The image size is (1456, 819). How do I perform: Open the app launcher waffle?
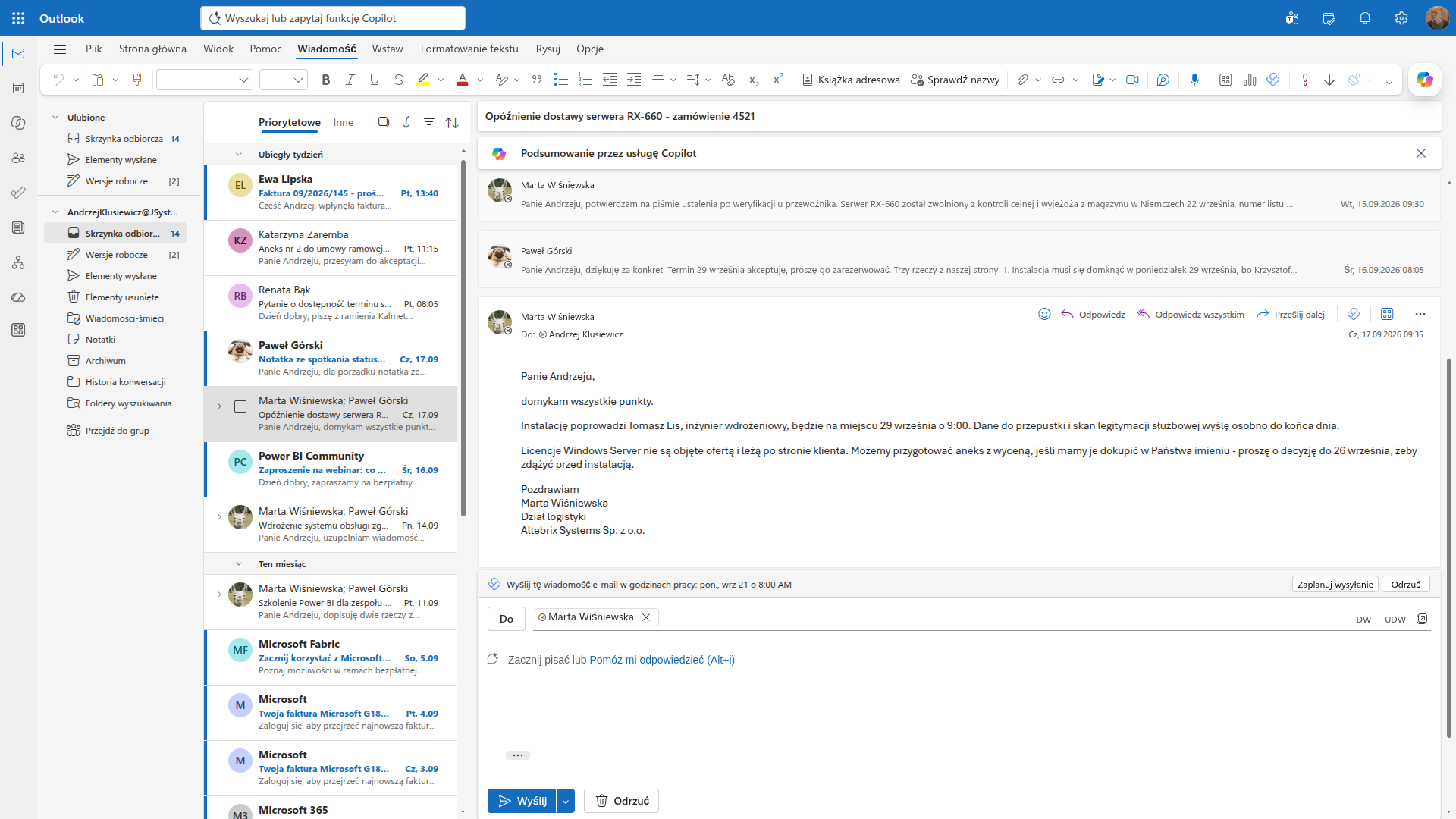coord(18,18)
